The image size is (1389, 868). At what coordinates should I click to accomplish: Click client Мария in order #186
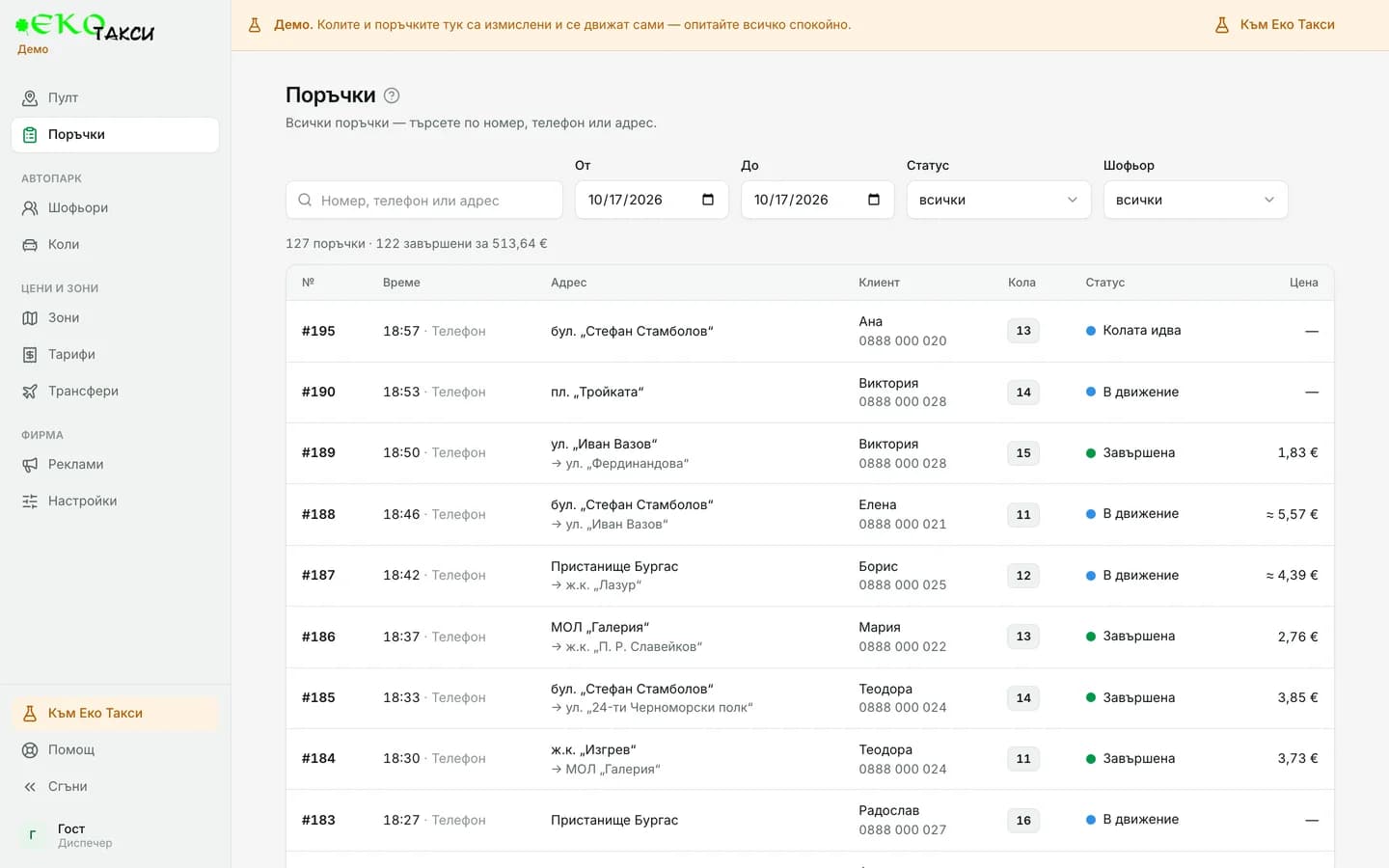pos(880,627)
